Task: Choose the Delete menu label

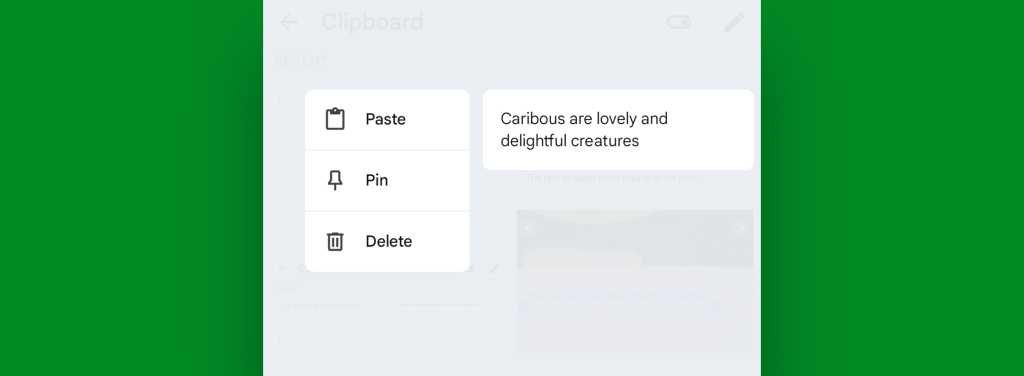Action: (389, 242)
